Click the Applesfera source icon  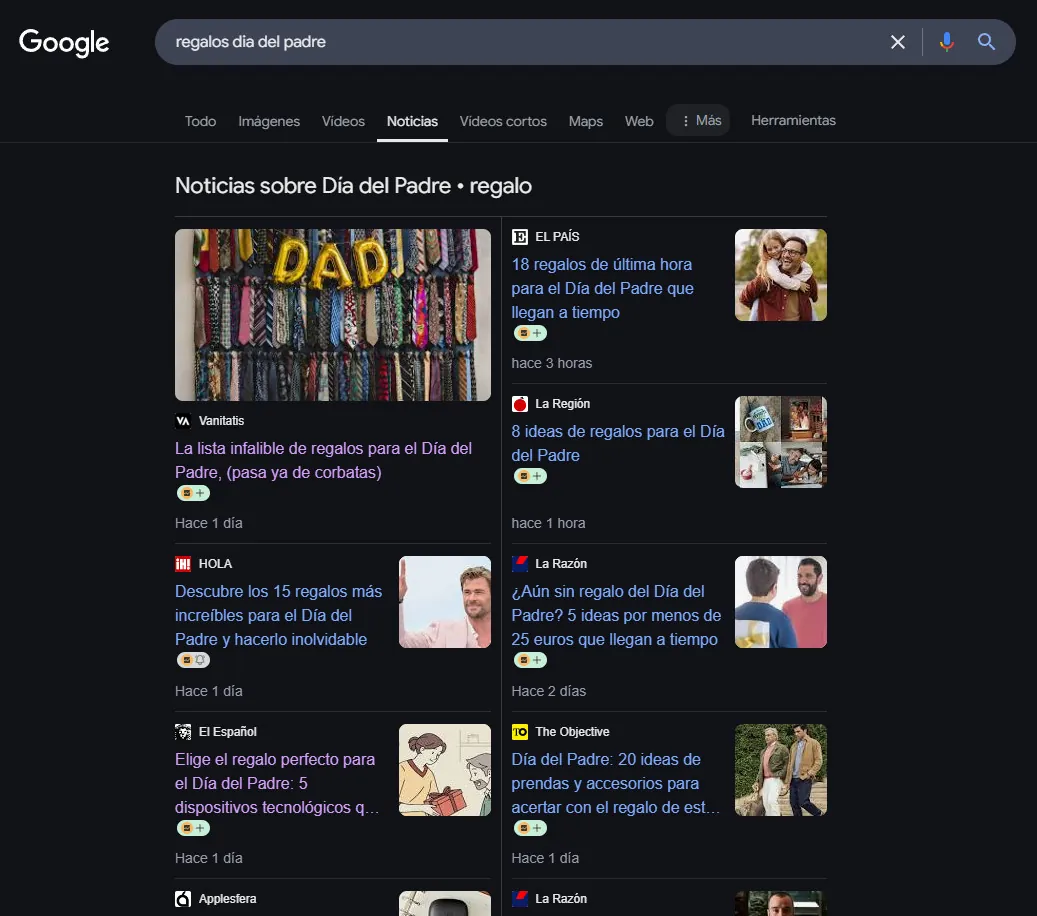tap(183, 899)
